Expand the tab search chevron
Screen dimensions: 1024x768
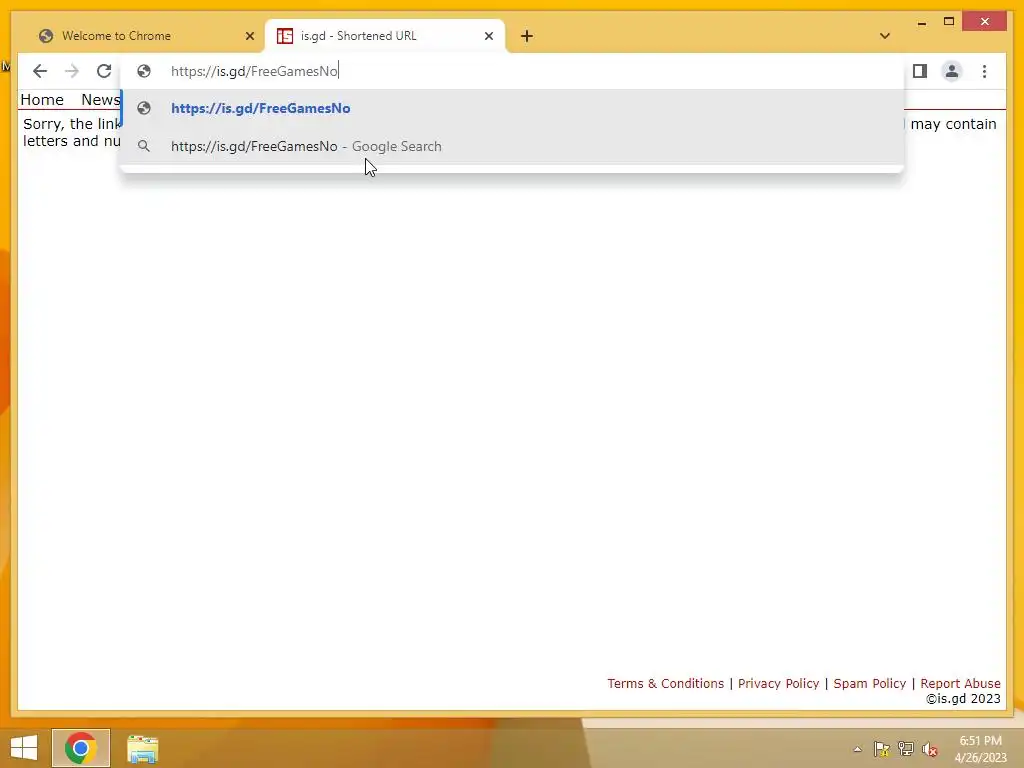coord(885,36)
